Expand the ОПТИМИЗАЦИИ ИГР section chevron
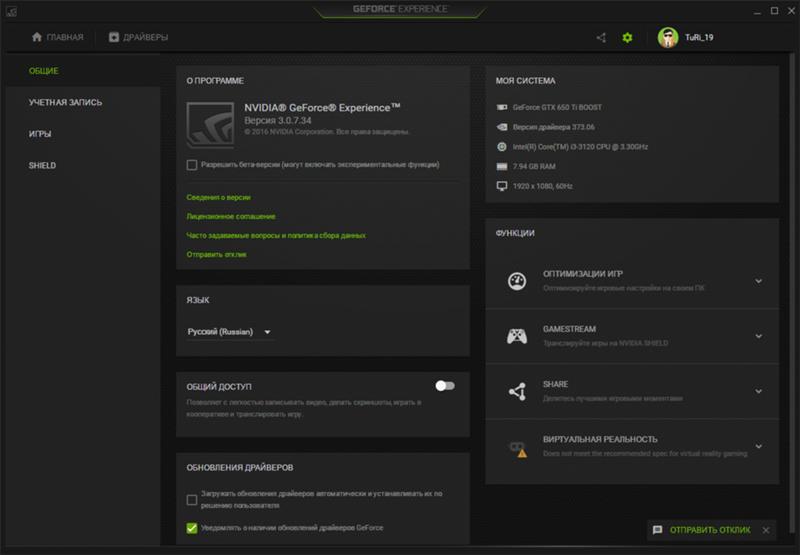Screen dimensions: 800x555 (759, 281)
